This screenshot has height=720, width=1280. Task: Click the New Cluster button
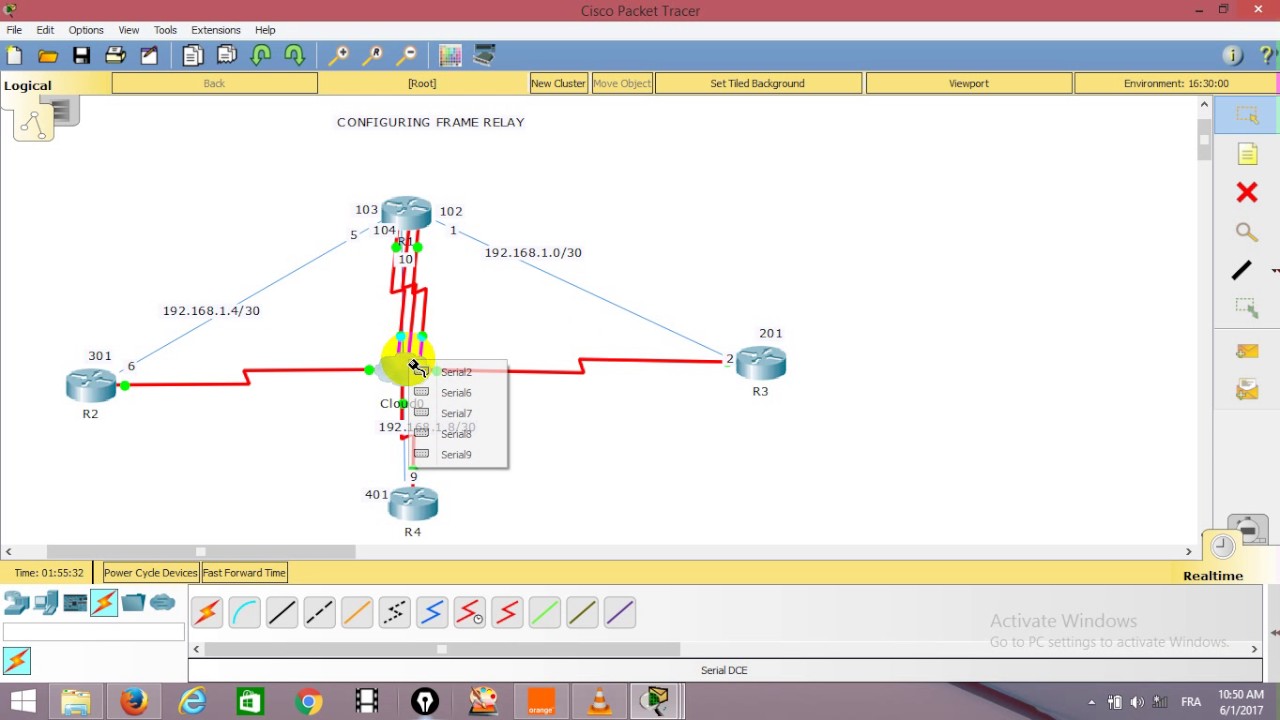(x=558, y=83)
